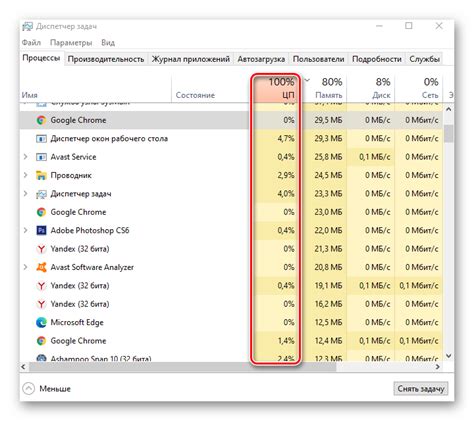Open the Параметры menu
474x421 pixels.
pos(71,43)
